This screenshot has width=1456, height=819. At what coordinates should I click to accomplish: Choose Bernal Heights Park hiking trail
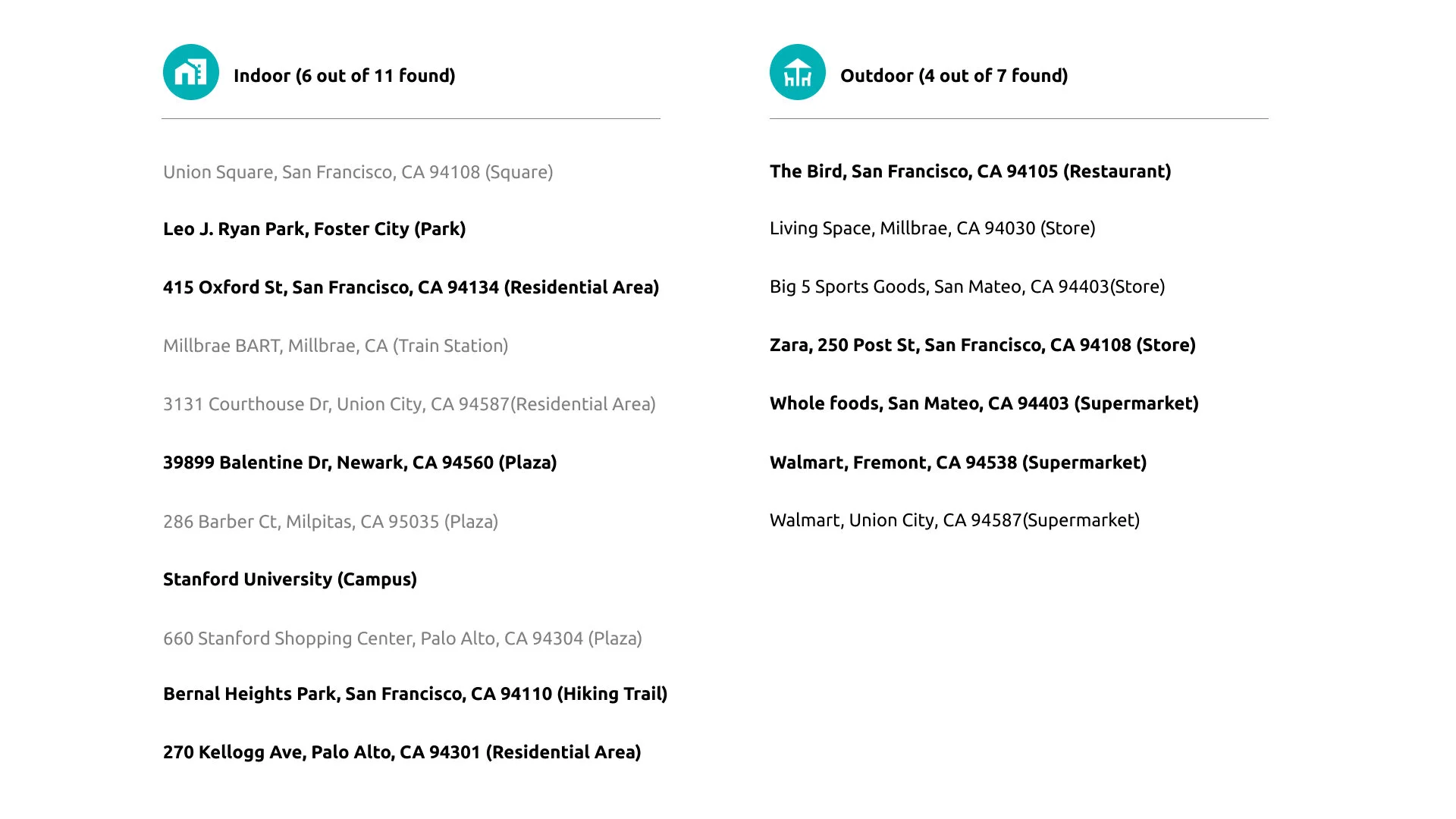pyautogui.click(x=416, y=694)
